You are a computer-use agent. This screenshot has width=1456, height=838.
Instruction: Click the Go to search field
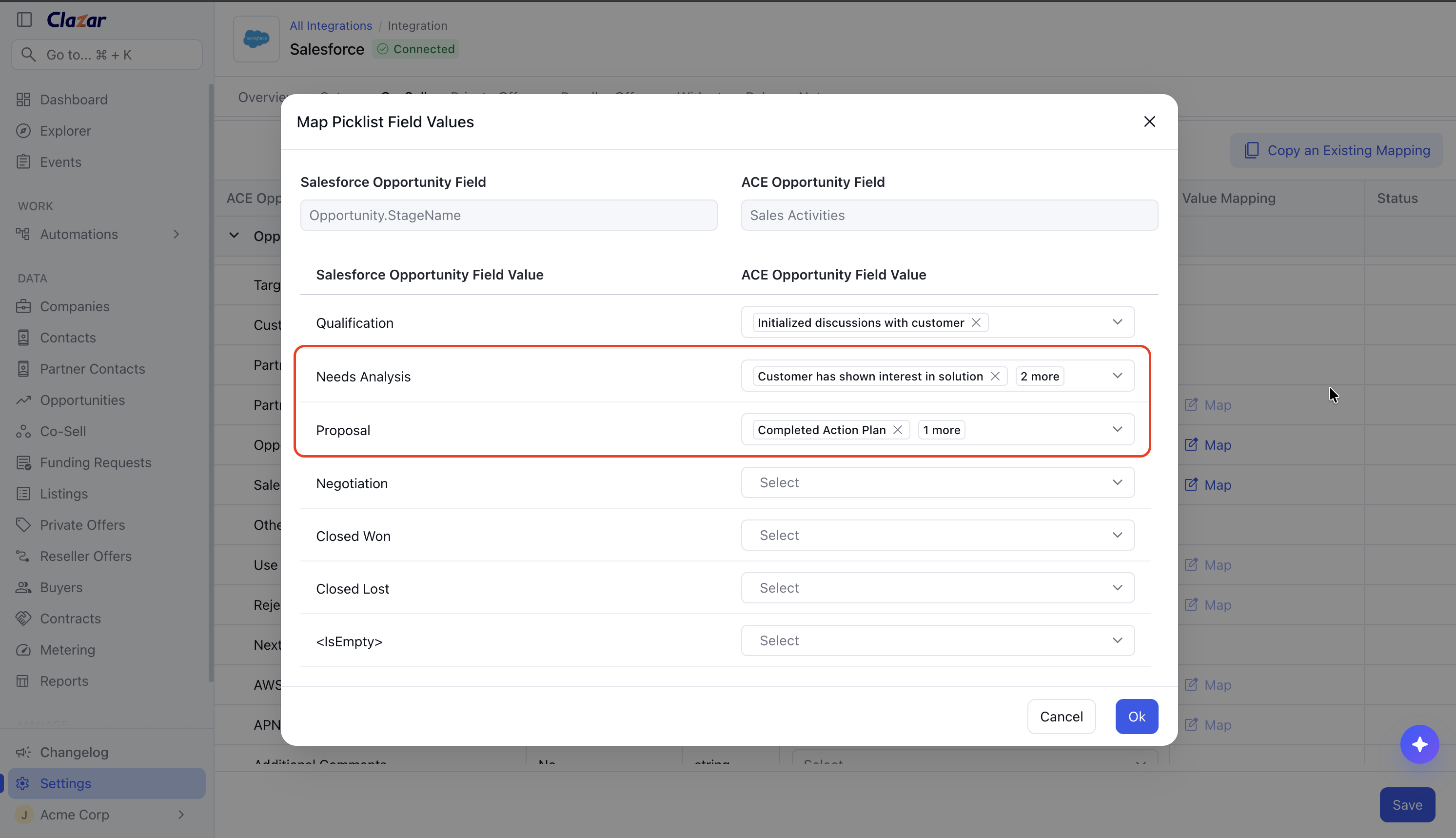coord(107,55)
